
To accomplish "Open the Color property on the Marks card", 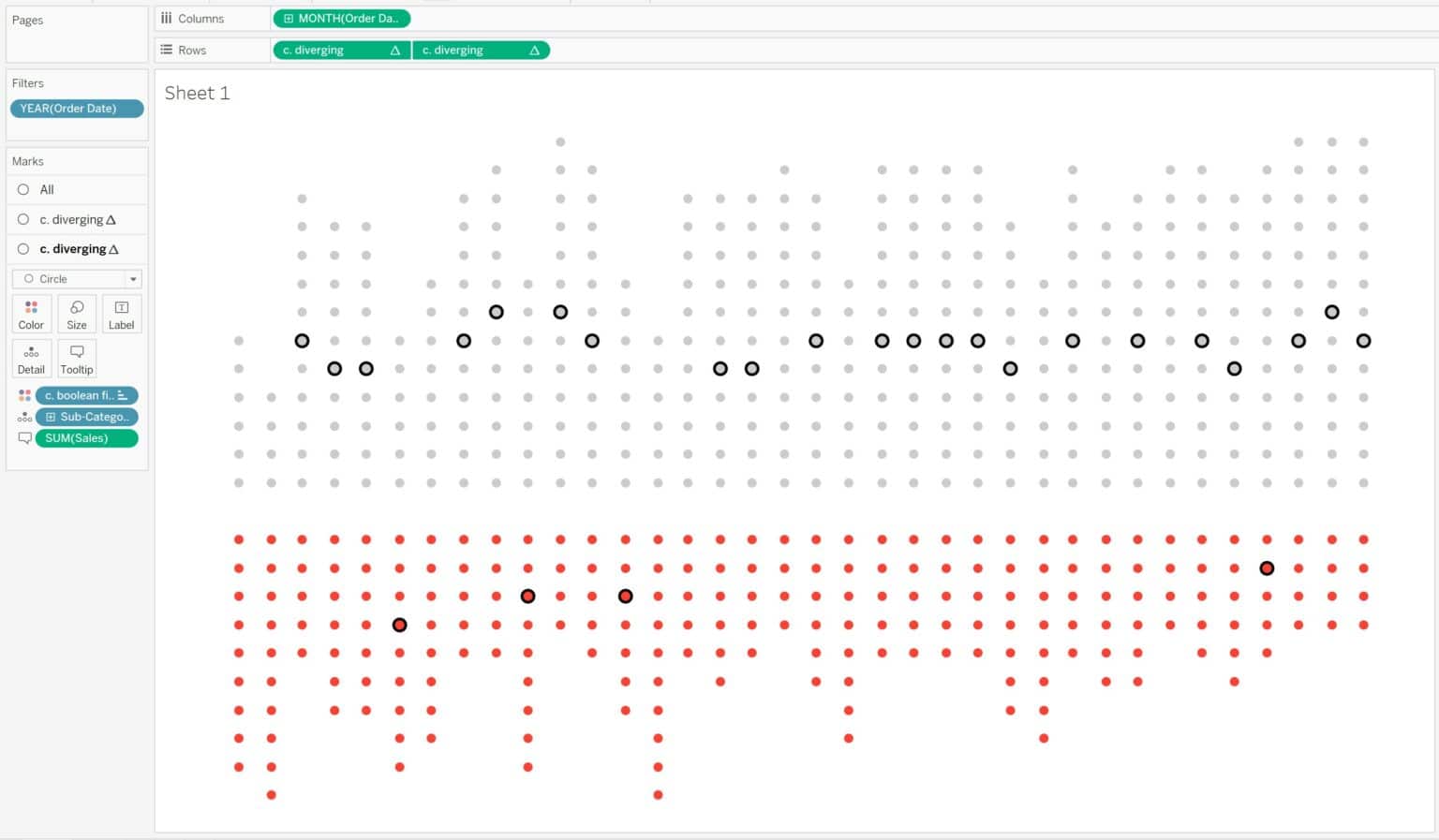I will tap(31, 314).
